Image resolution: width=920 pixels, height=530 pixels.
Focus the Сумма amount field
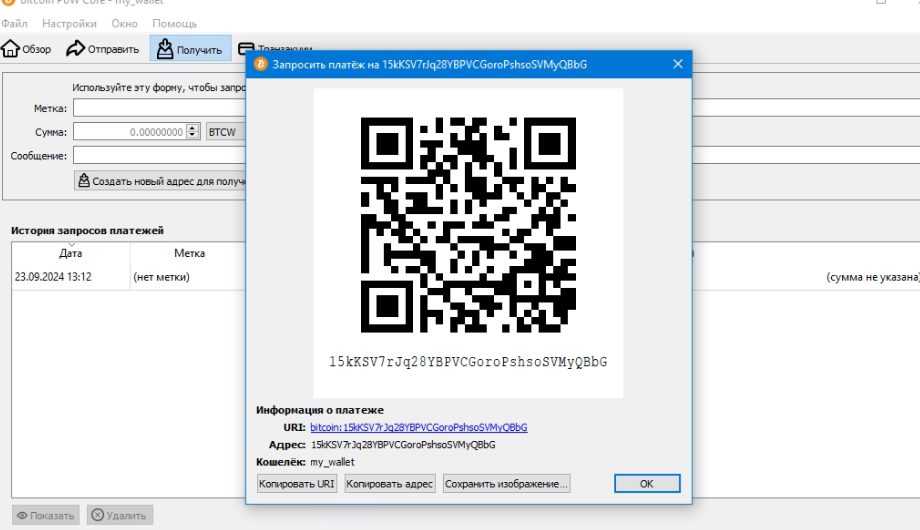pos(130,132)
